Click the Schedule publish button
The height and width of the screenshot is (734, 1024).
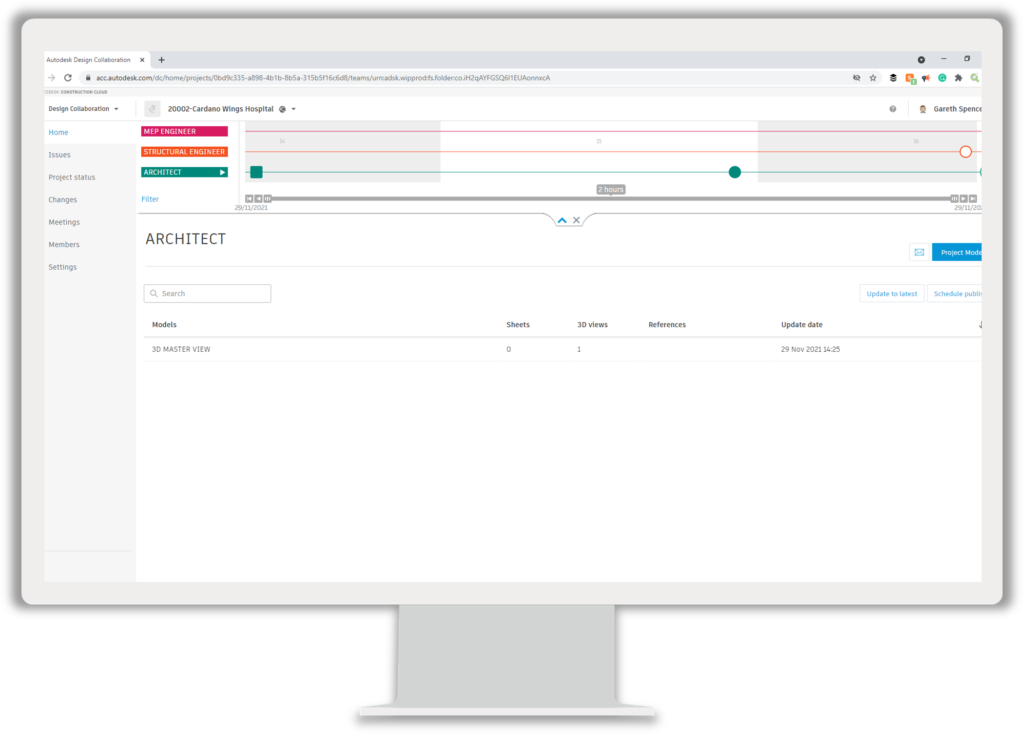[955, 294]
